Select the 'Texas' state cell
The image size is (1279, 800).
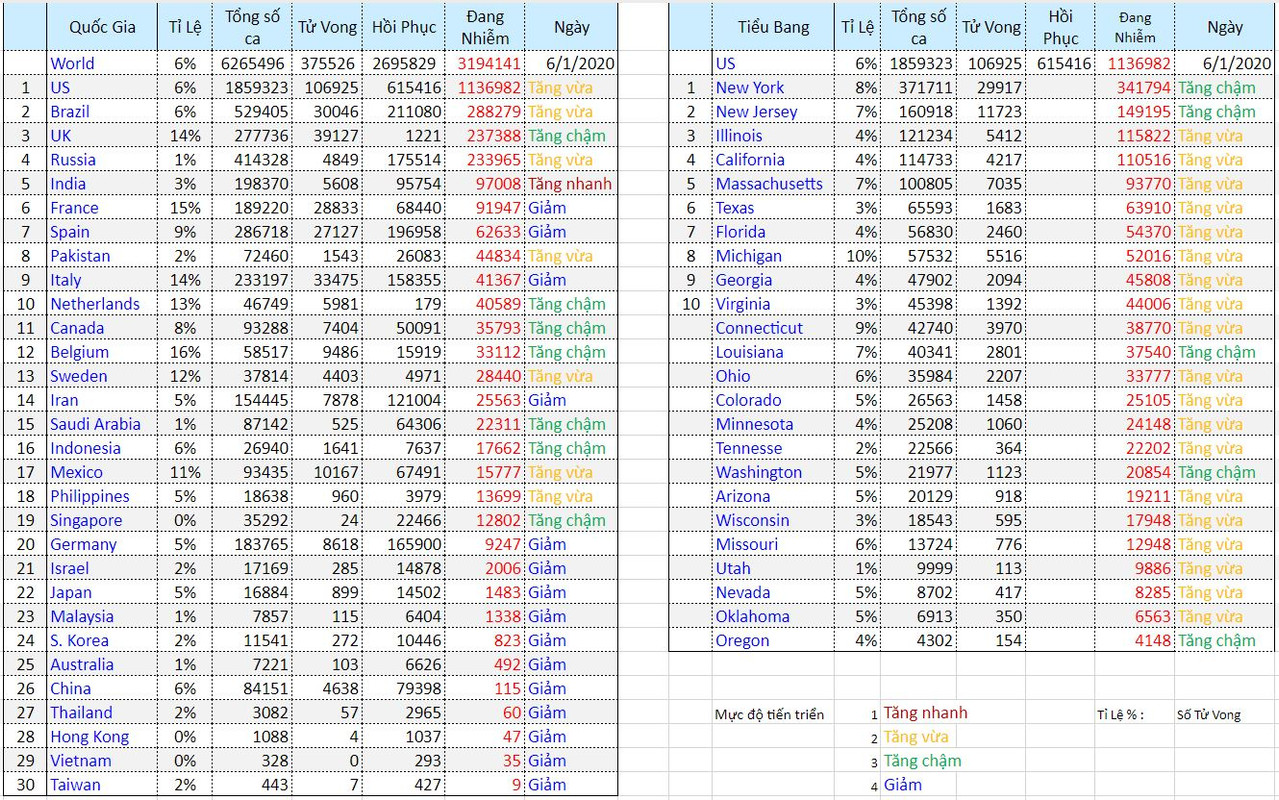coord(773,207)
